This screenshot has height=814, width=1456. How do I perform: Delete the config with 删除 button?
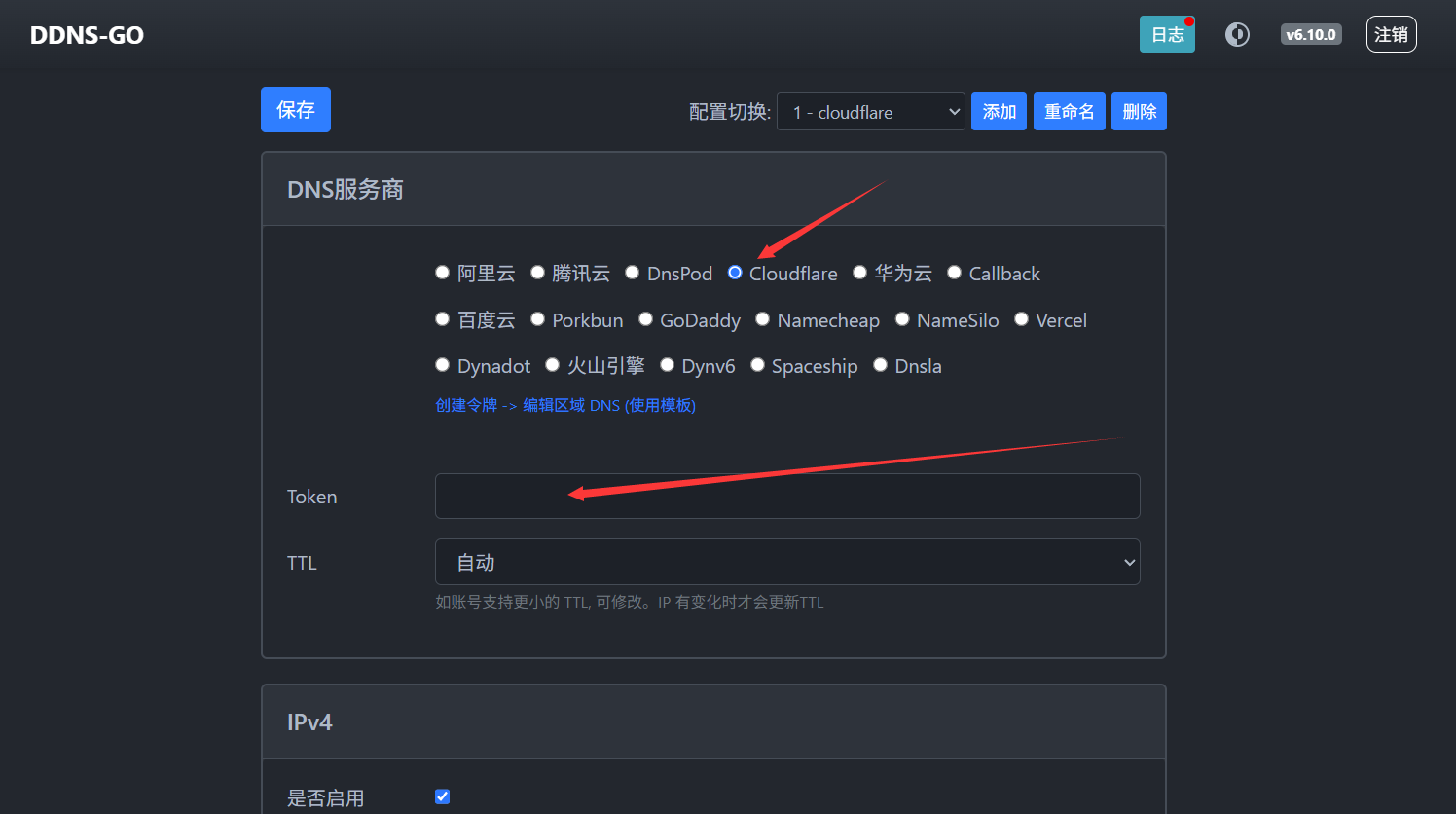[1139, 112]
